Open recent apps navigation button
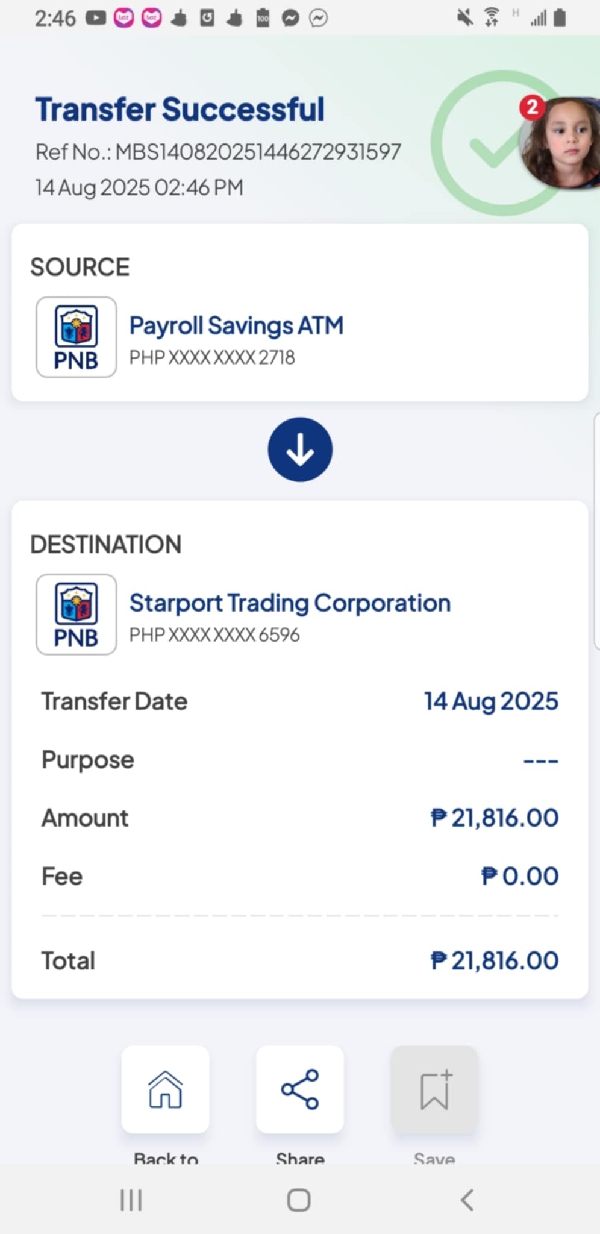600x1234 pixels. [131, 1200]
